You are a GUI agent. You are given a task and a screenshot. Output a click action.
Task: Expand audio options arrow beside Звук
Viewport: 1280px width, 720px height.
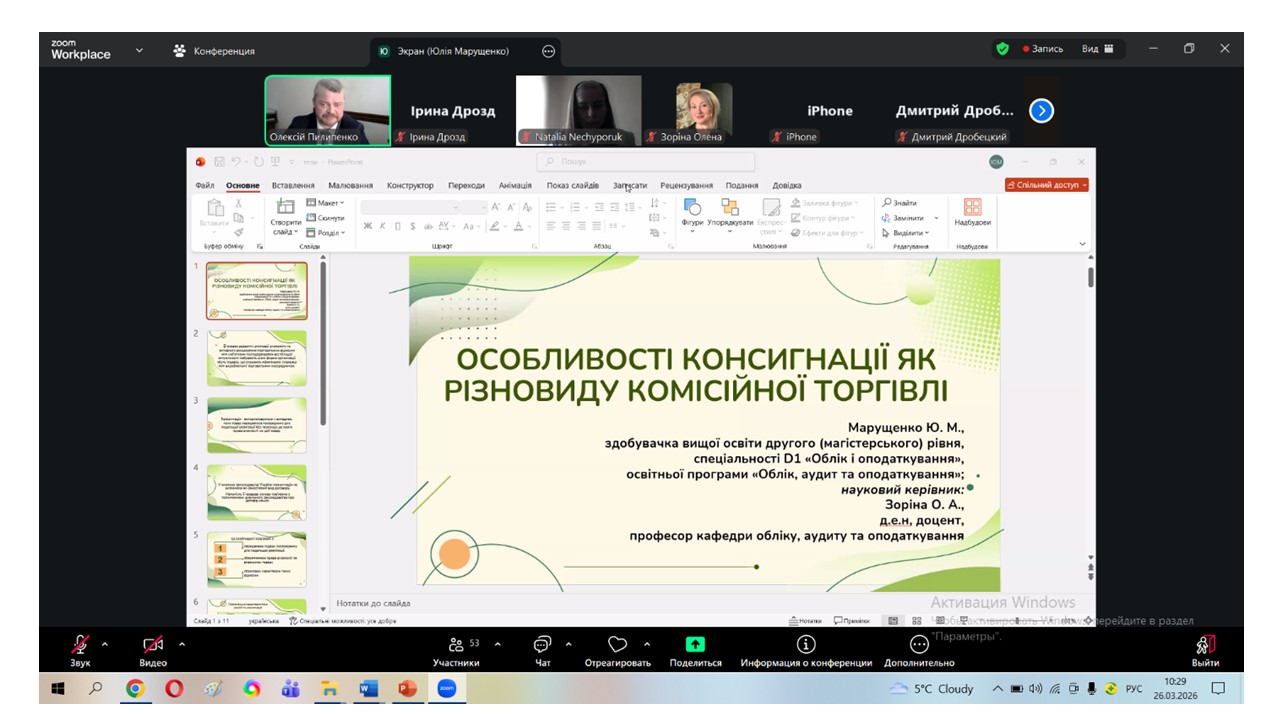[105, 644]
